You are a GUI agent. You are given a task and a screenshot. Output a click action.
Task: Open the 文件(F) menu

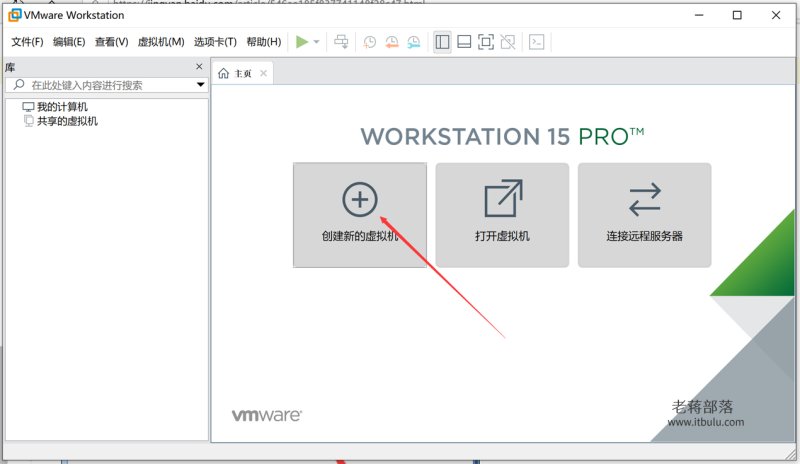(27, 42)
